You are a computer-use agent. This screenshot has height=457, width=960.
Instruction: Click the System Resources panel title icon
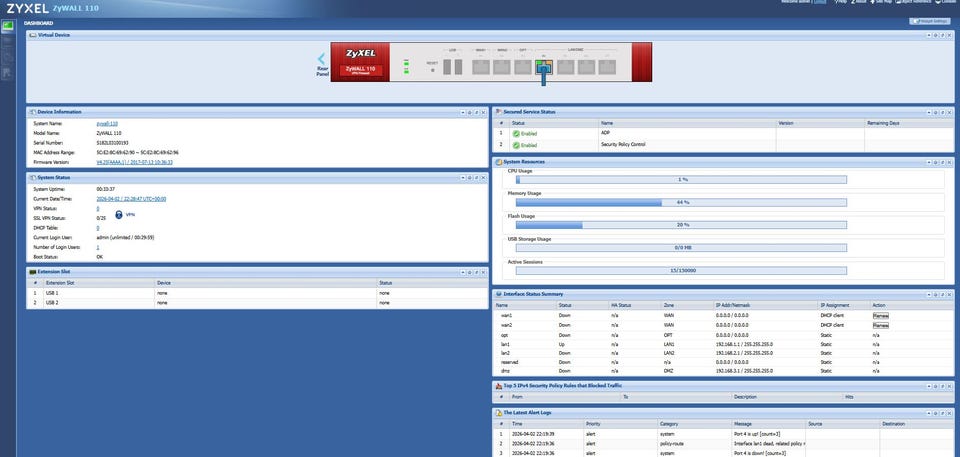point(498,162)
